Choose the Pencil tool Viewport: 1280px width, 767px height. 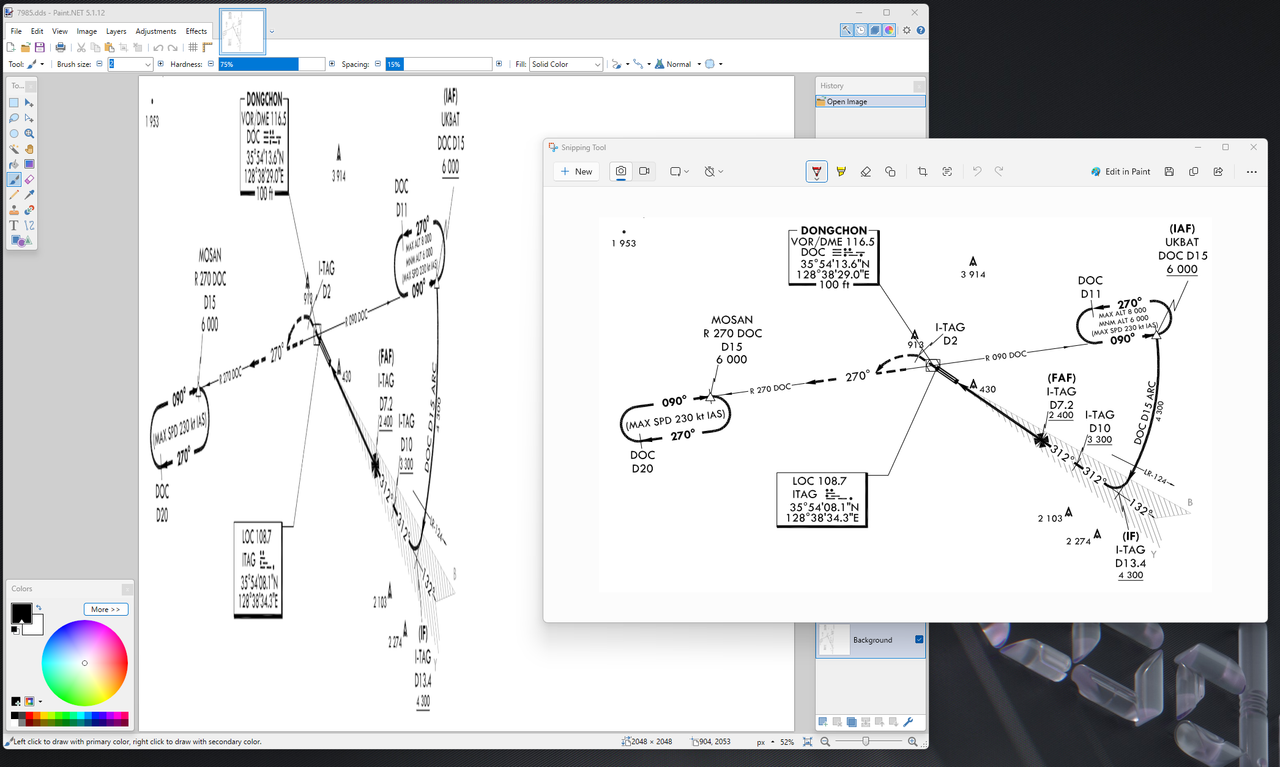click(14, 195)
